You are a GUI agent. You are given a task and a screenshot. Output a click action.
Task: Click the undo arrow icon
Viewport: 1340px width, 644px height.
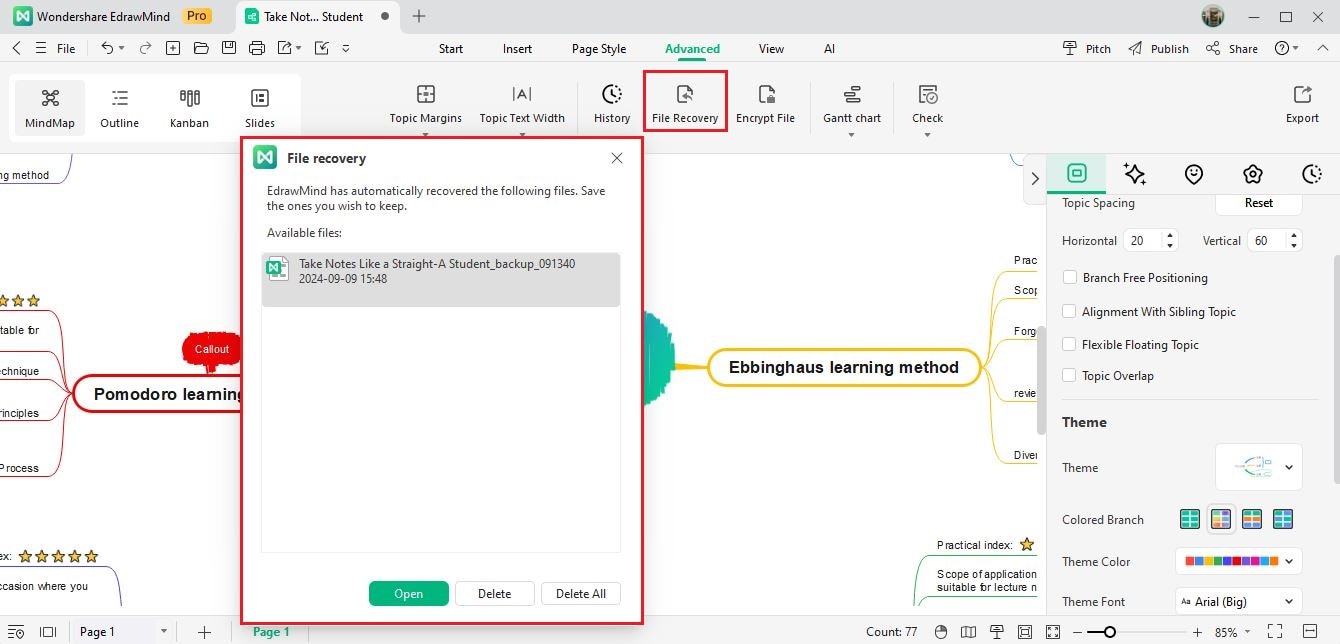pos(107,48)
